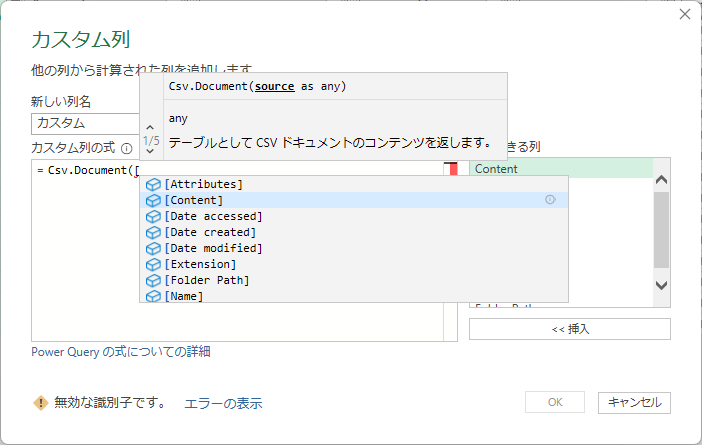Click into the 新しい列名 text field
702x445 pixels.
pos(84,123)
